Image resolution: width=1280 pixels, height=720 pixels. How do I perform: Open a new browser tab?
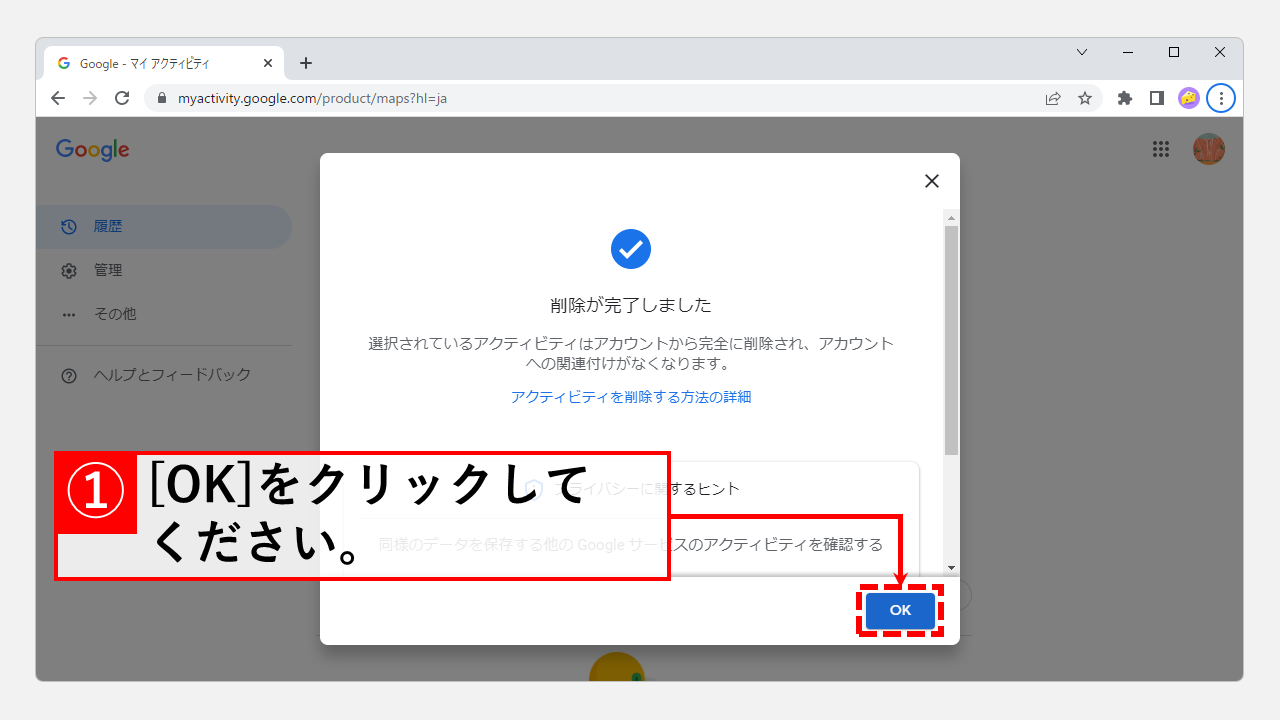(306, 62)
